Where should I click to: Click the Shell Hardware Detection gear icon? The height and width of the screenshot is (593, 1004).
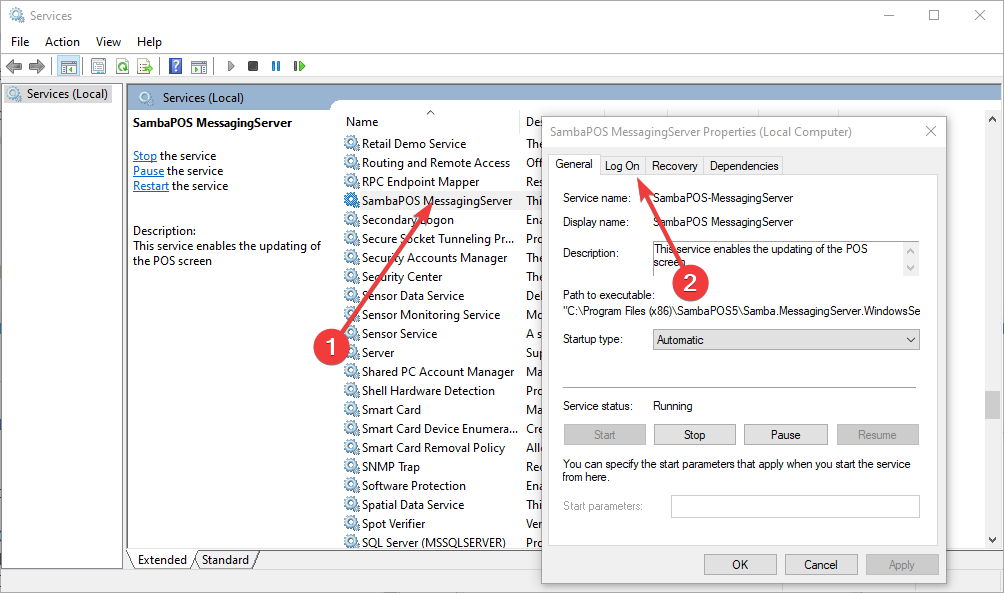352,390
